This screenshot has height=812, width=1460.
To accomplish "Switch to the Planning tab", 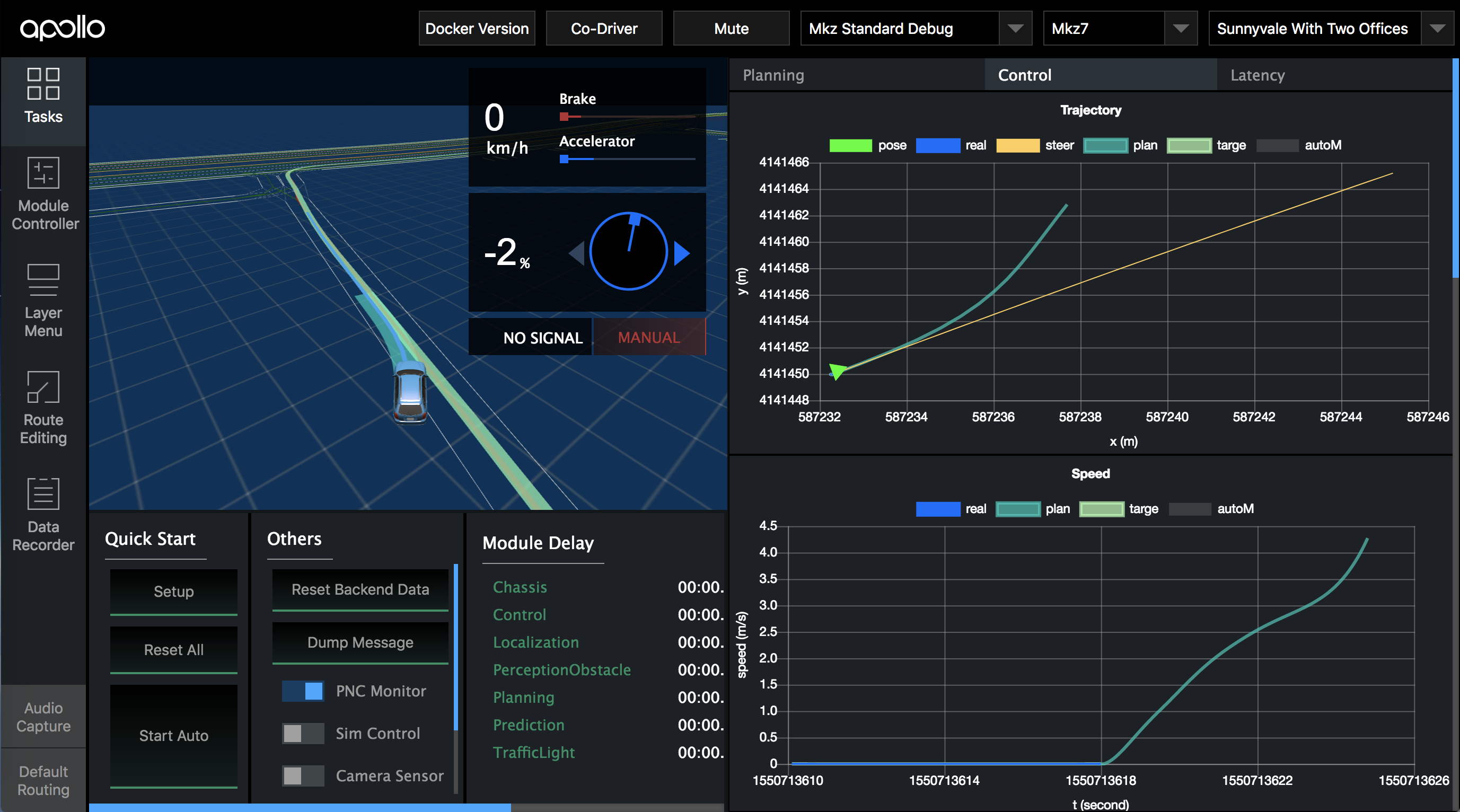I will [772, 74].
